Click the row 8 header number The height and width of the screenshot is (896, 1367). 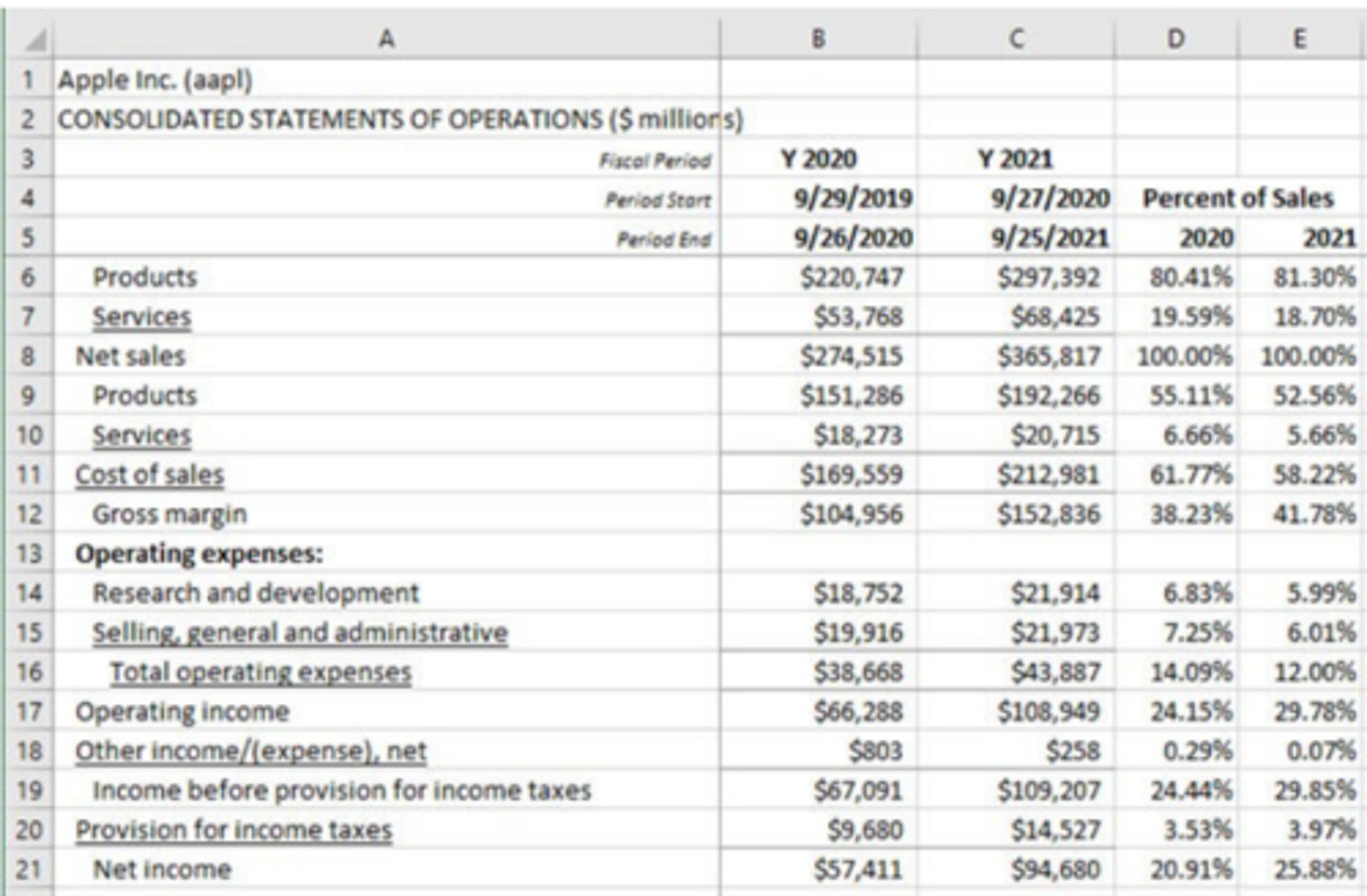(x=28, y=357)
